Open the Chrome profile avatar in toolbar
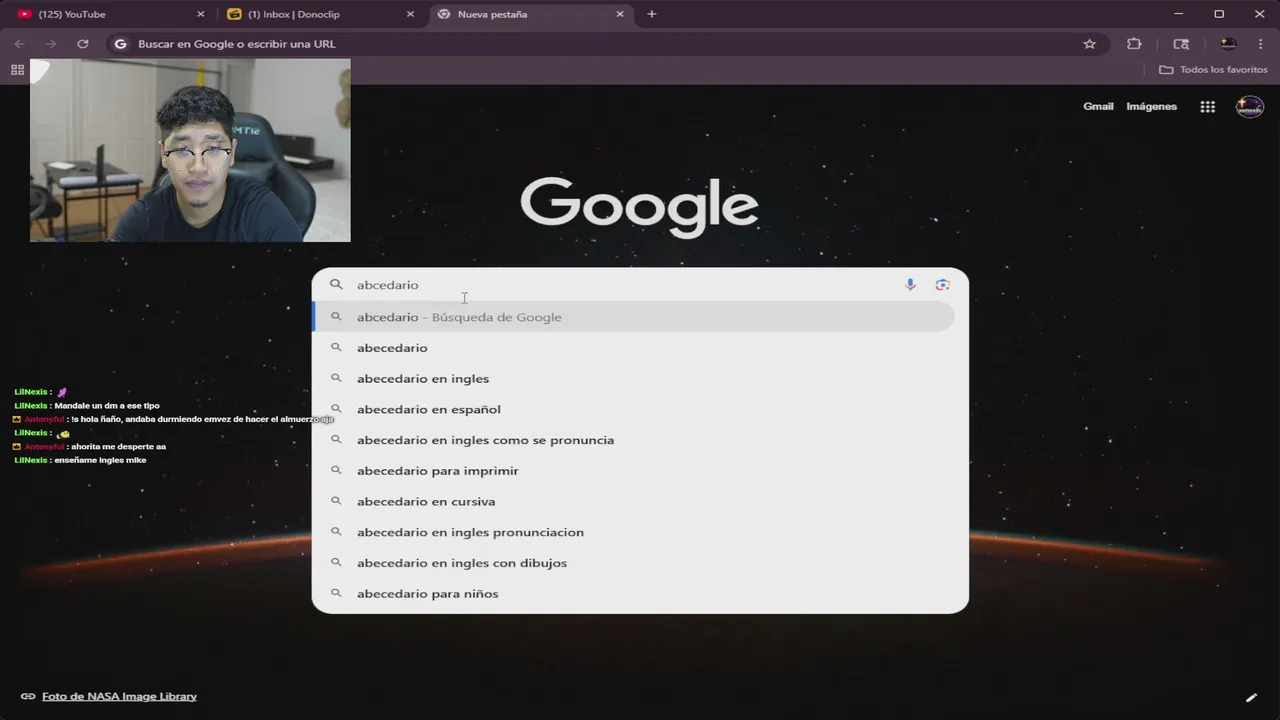 1229,44
